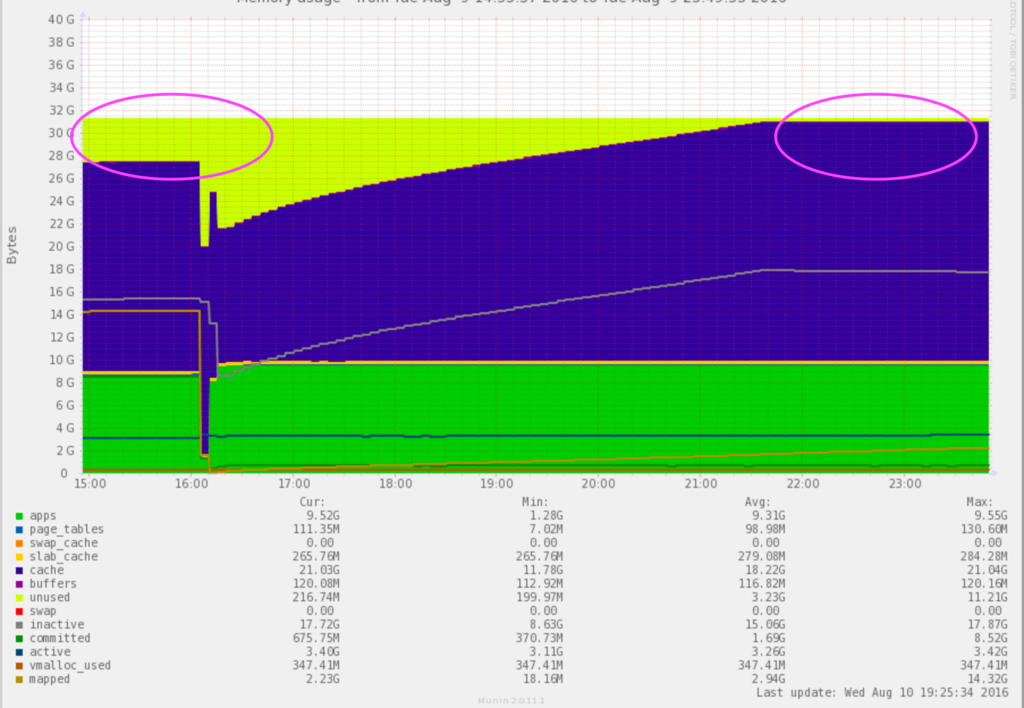Click the green apps legend swatch
This screenshot has width=1024, height=708.
19,516
